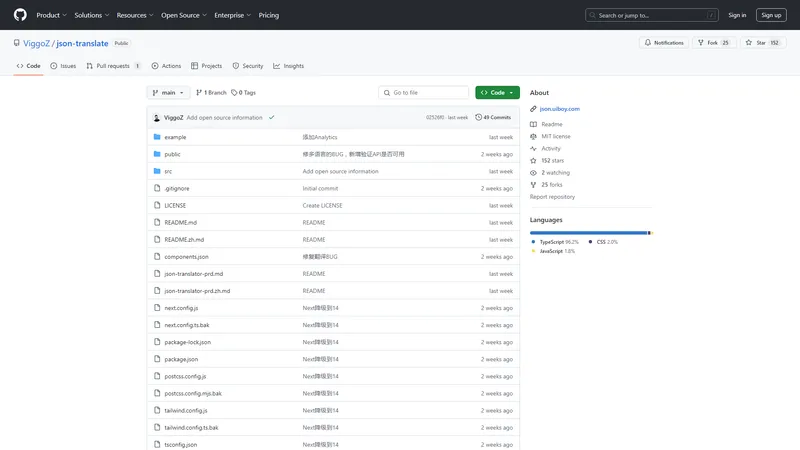Image resolution: width=800 pixels, height=450 pixels.
Task: Click the link icon beside json.uiboy.com
Action: tap(533, 109)
